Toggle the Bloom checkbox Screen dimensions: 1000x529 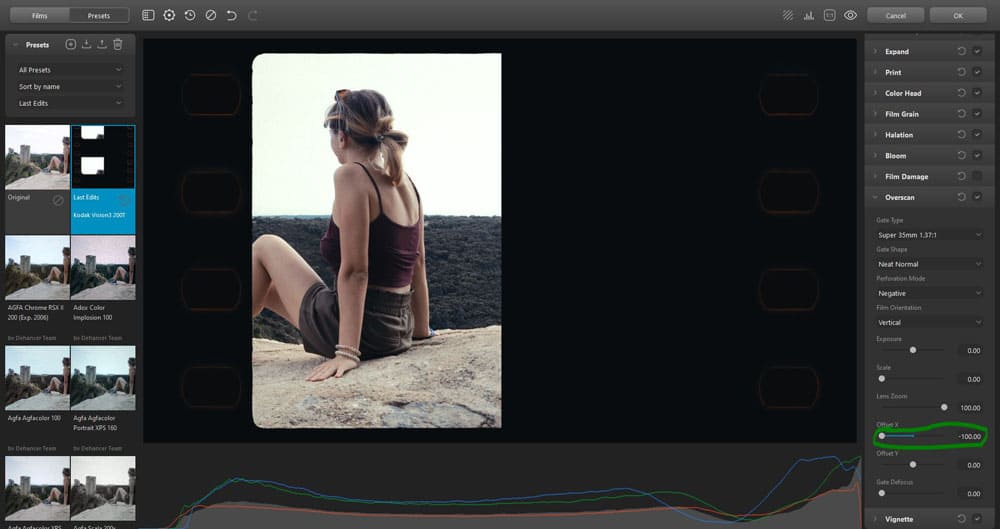pos(977,155)
